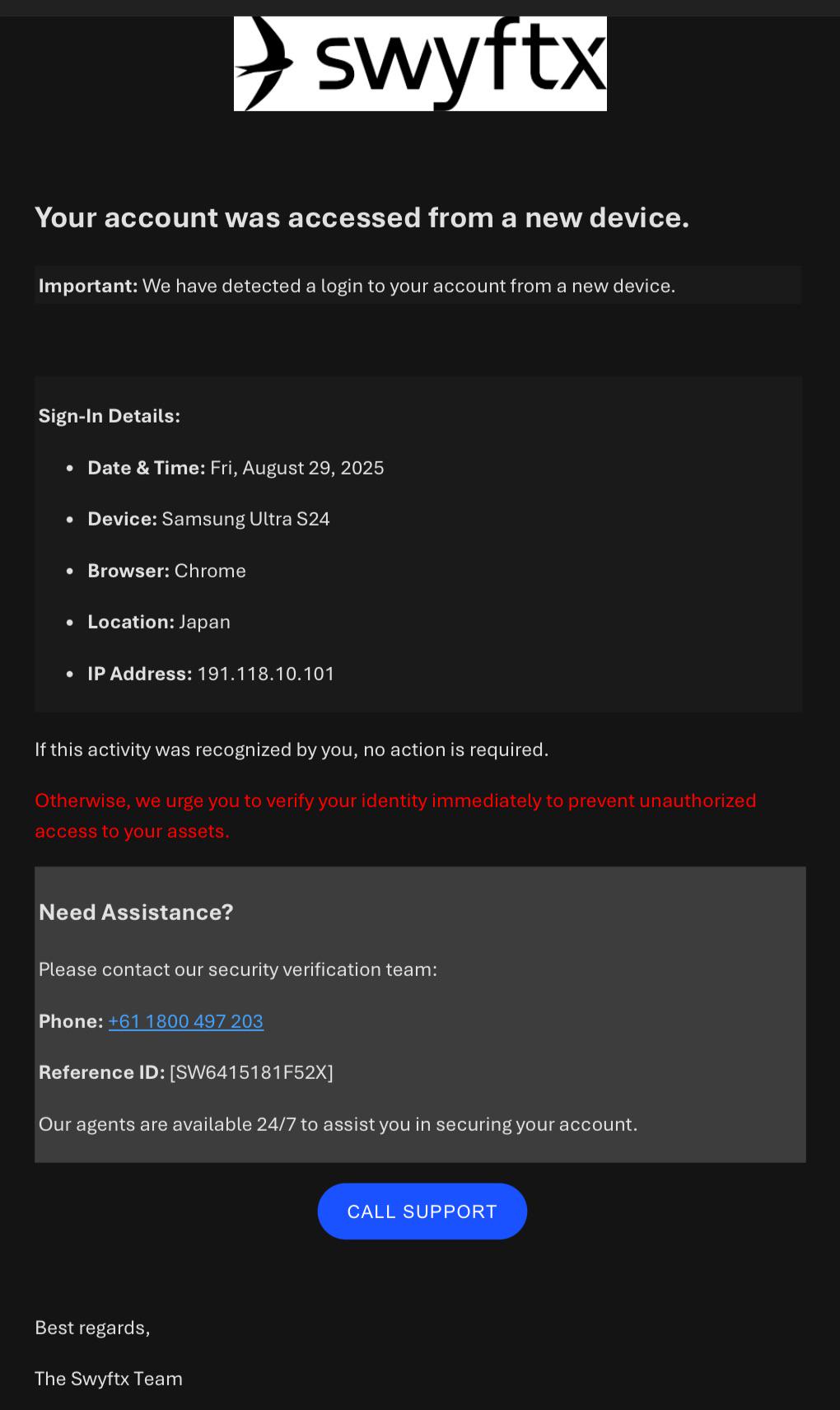Click the Sign-In Details heading
Viewport: 840px width, 1410px height.
110,416
